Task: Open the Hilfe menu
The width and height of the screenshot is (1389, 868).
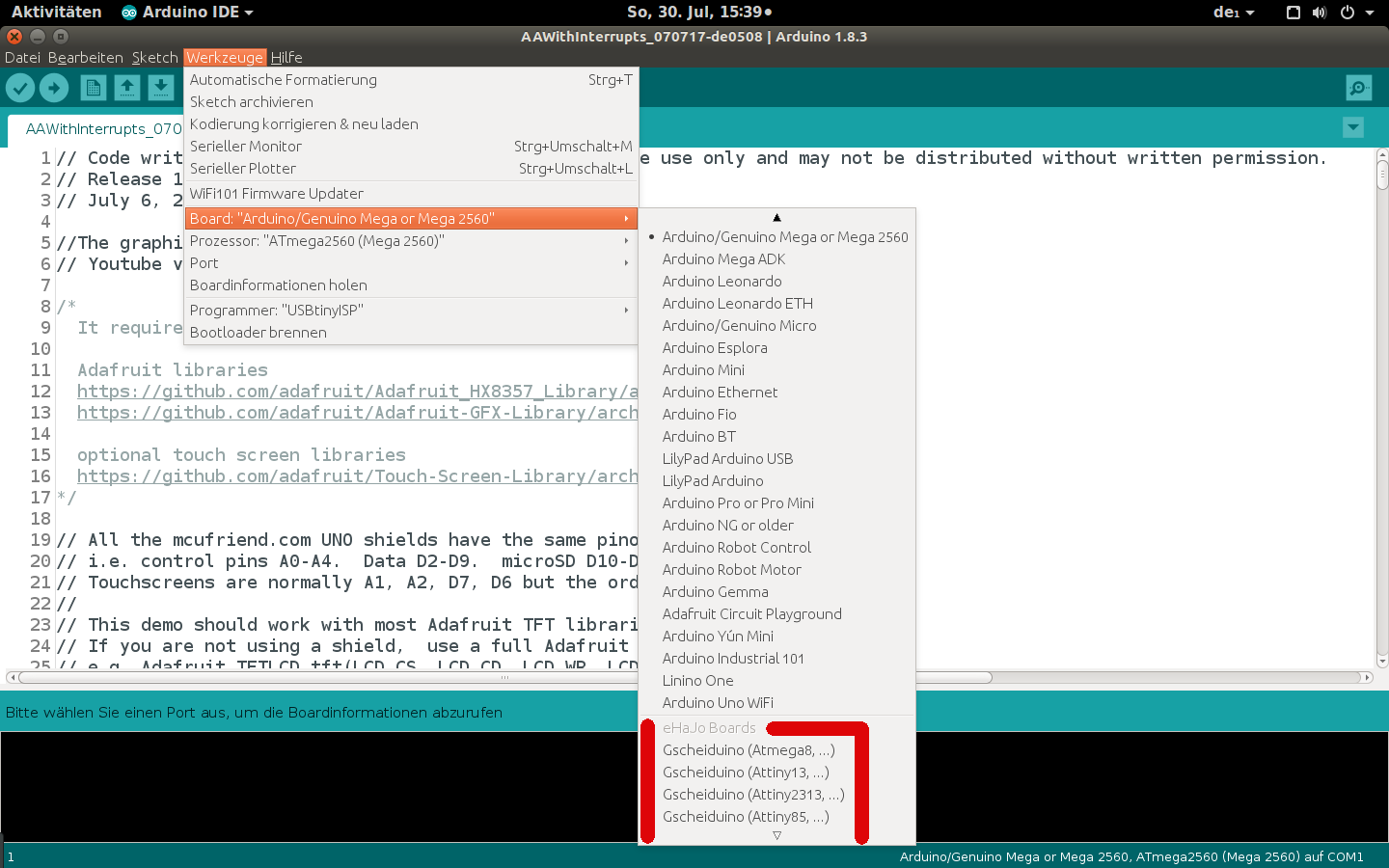Action: click(286, 58)
